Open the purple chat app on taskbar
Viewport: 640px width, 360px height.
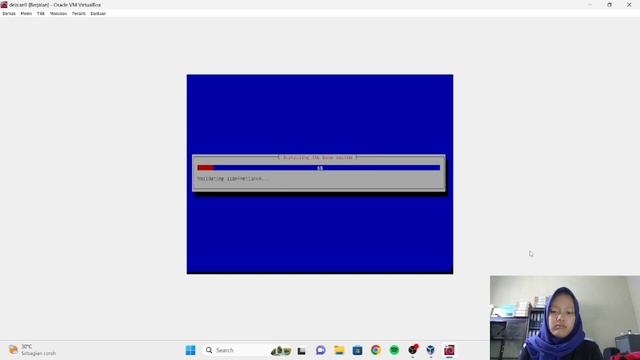click(320, 350)
